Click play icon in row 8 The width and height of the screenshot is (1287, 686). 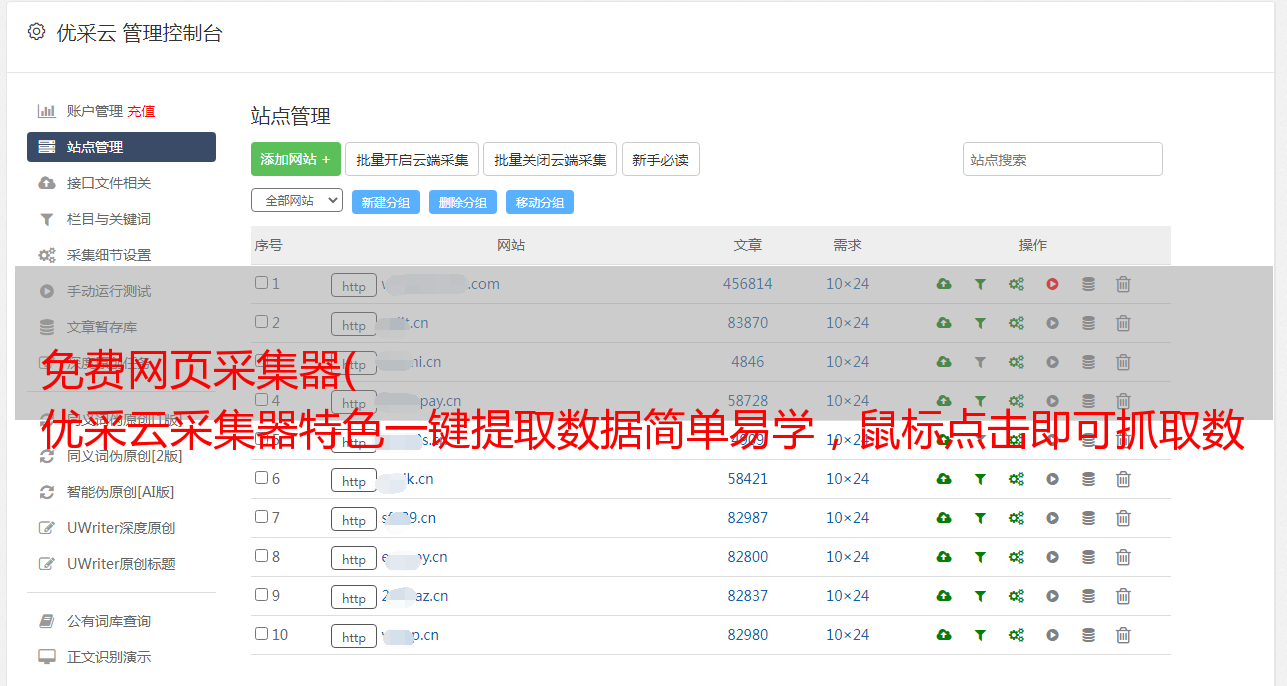pos(1052,557)
